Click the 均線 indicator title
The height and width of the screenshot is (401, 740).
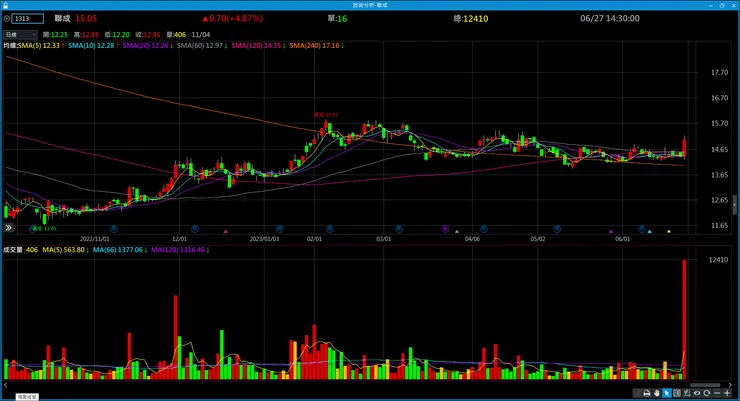(10, 46)
